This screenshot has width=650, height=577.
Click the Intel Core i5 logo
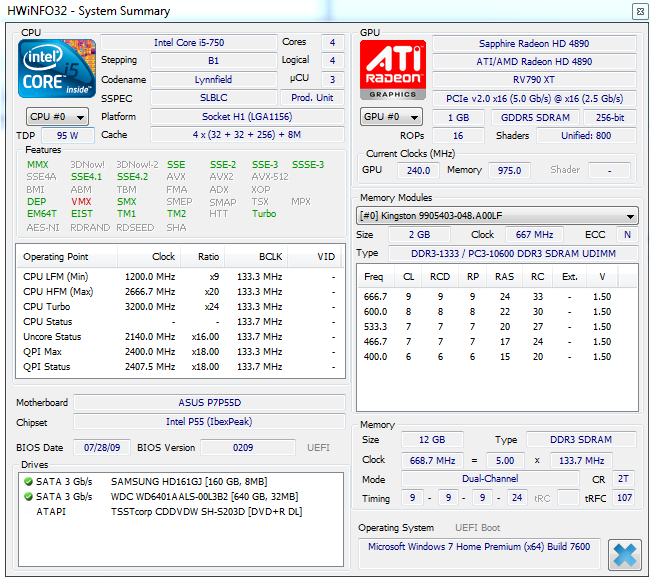pos(57,68)
